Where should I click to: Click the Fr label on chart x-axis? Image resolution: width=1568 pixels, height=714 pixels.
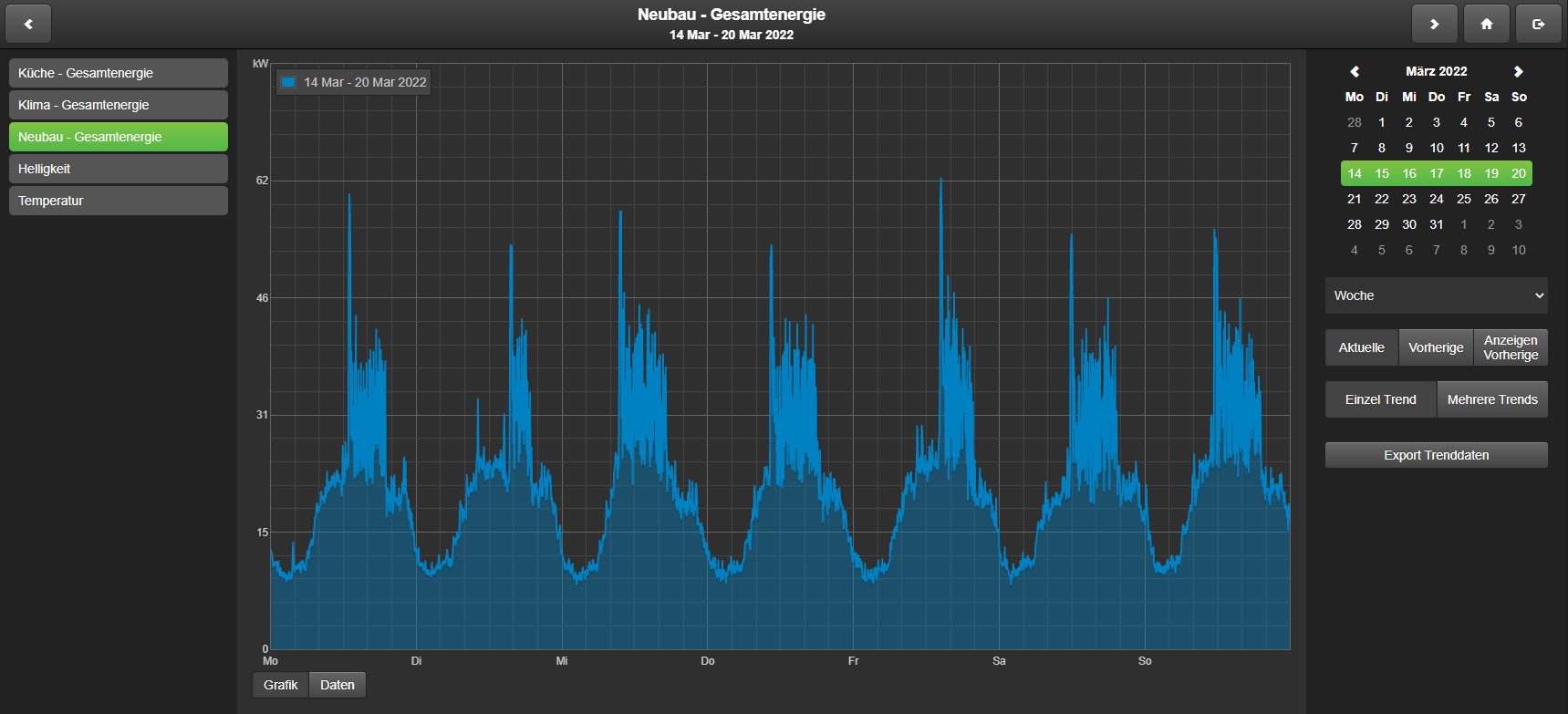point(854,661)
